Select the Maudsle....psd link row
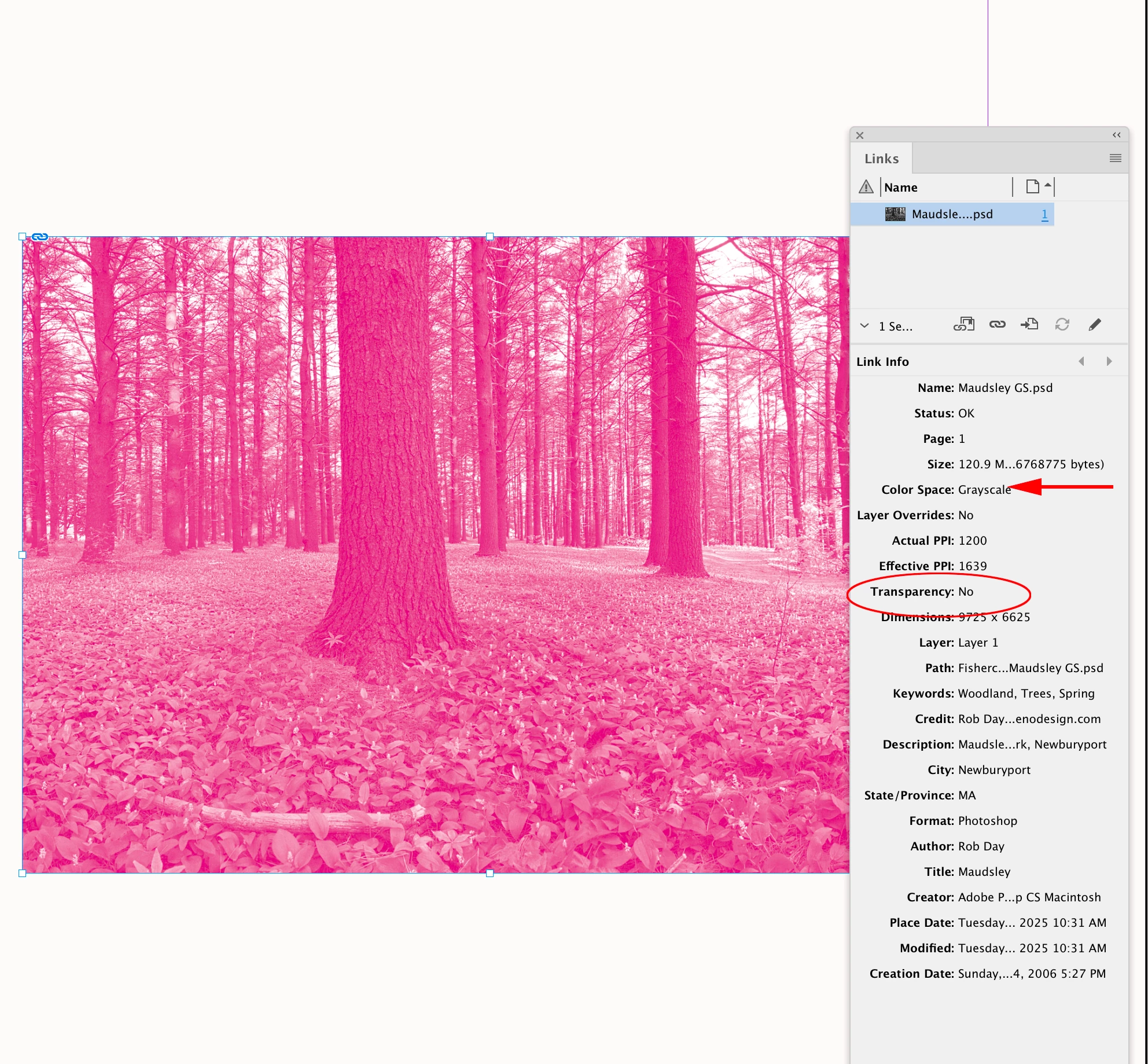 (x=952, y=214)
